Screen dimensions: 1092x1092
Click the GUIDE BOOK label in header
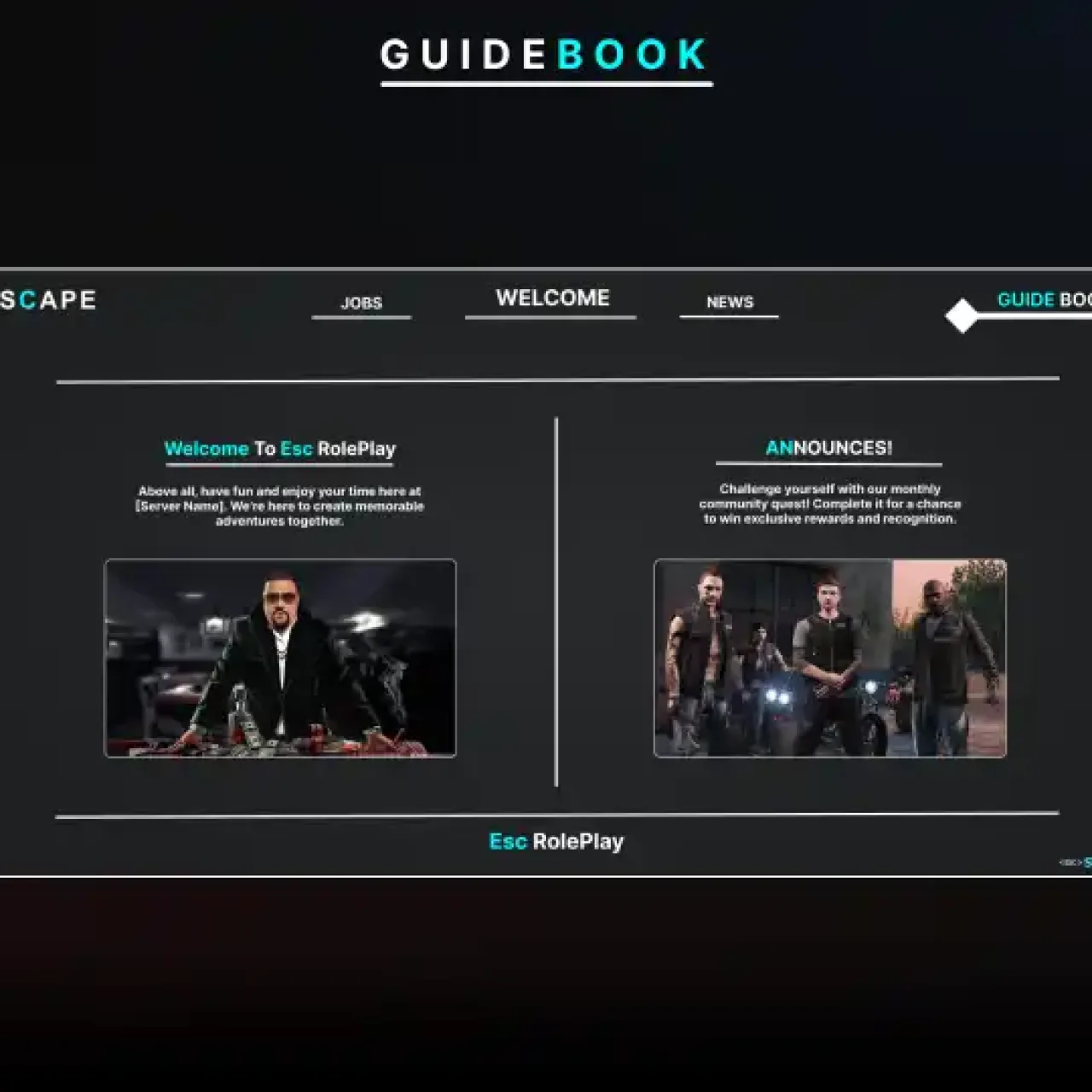pyautogui.click(x=1044, y=299)
